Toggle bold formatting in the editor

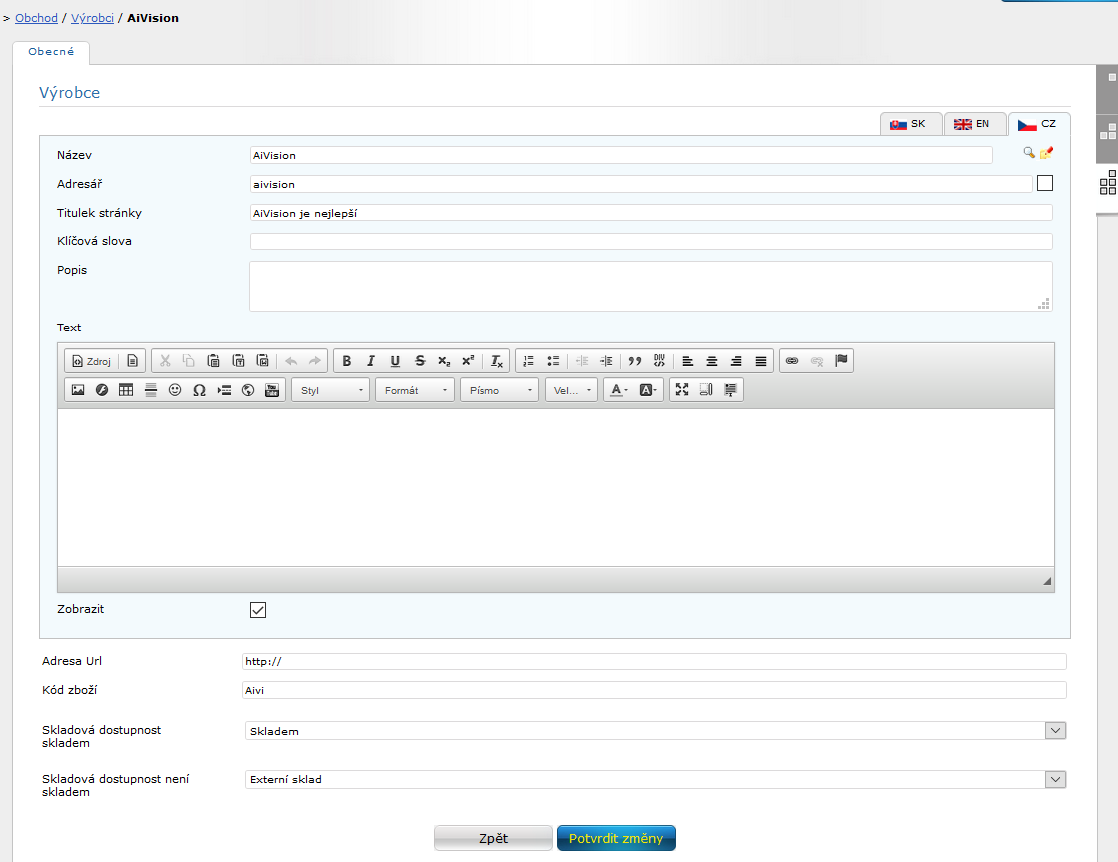(347, 361)
